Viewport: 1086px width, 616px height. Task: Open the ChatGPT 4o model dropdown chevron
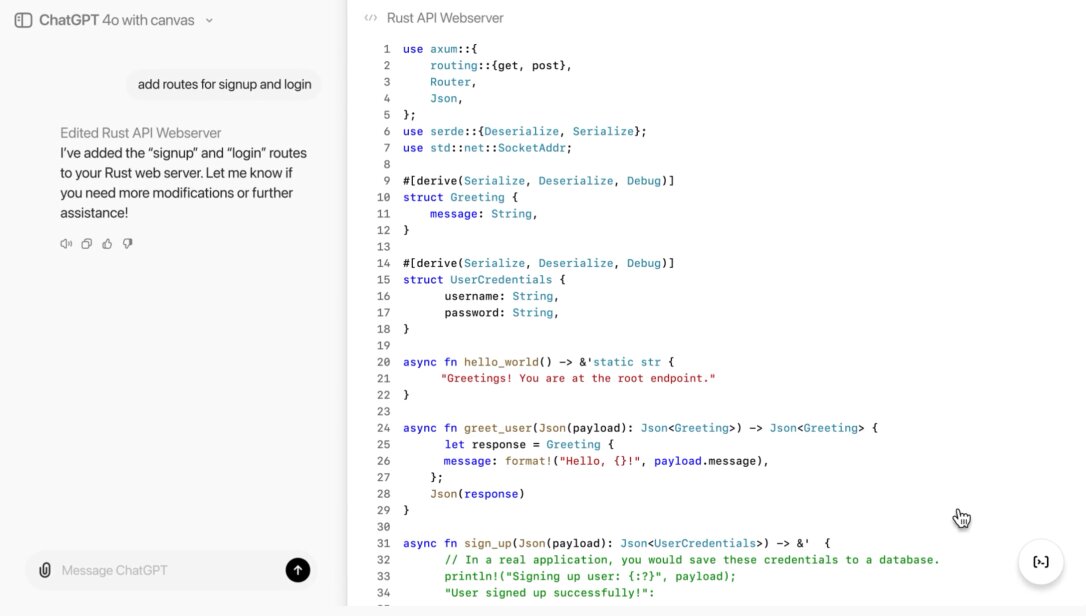[209, 20]
